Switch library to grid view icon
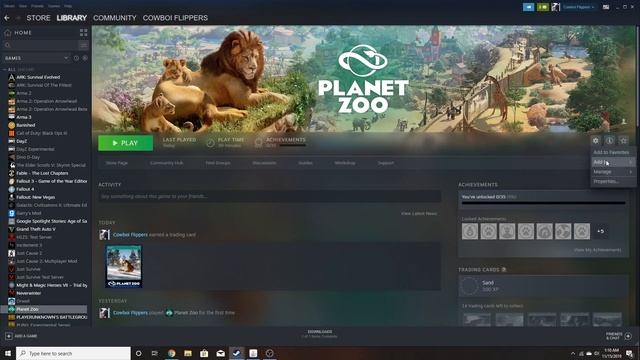This screenshot has width=640, height=360. (x=83, y=33)
